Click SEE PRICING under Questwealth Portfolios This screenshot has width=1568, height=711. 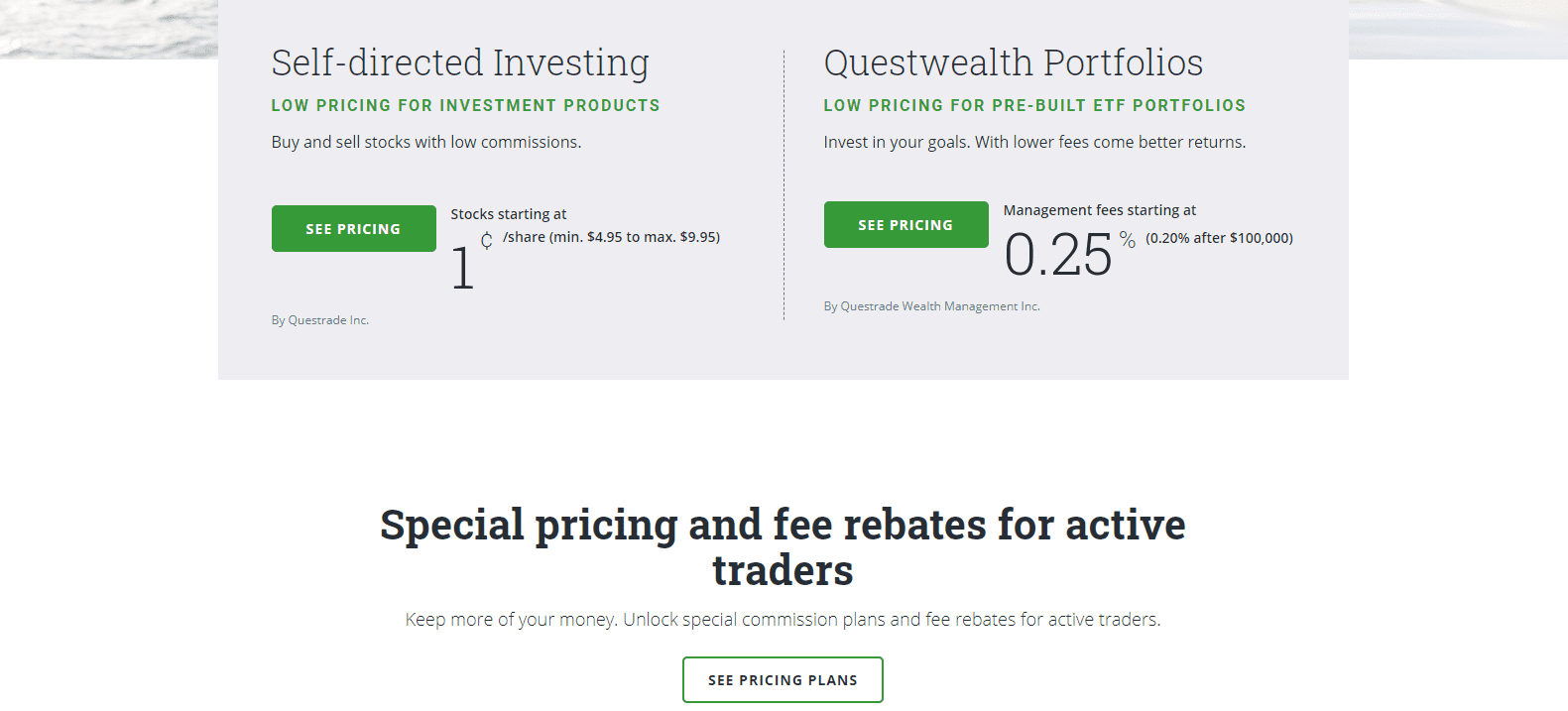905,224
